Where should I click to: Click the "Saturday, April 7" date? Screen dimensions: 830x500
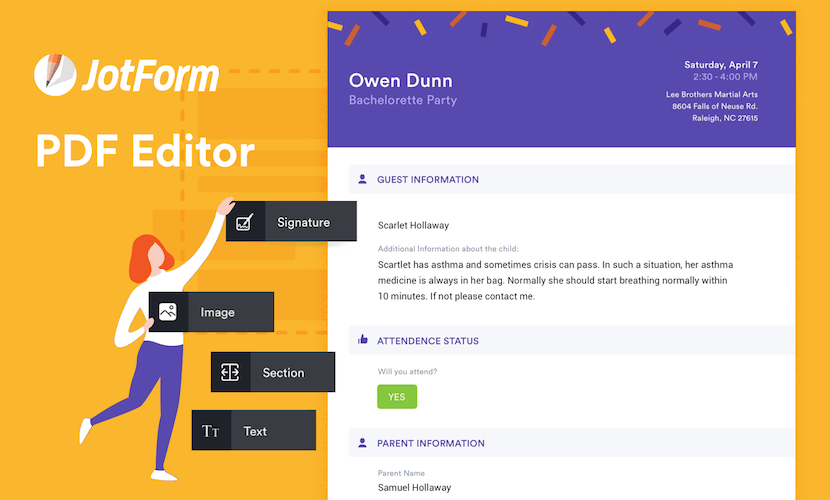721,65
